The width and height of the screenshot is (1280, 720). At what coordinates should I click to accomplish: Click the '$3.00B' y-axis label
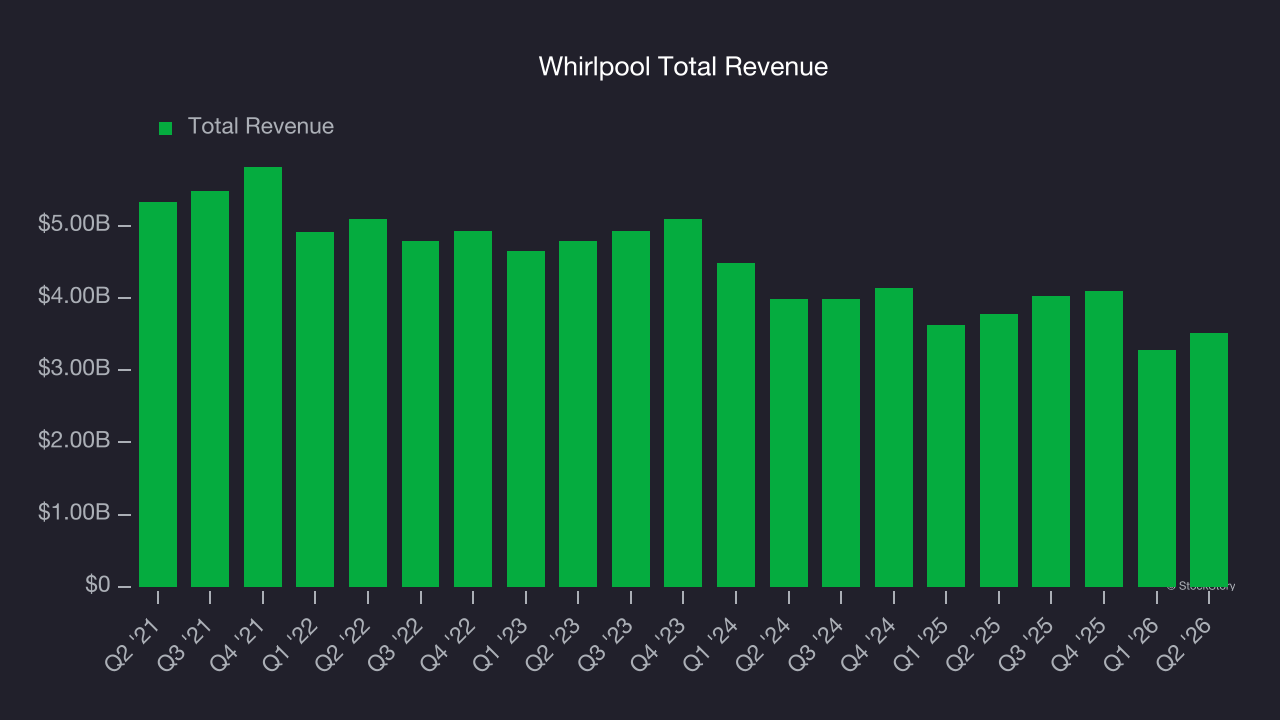tap(74, 368)
